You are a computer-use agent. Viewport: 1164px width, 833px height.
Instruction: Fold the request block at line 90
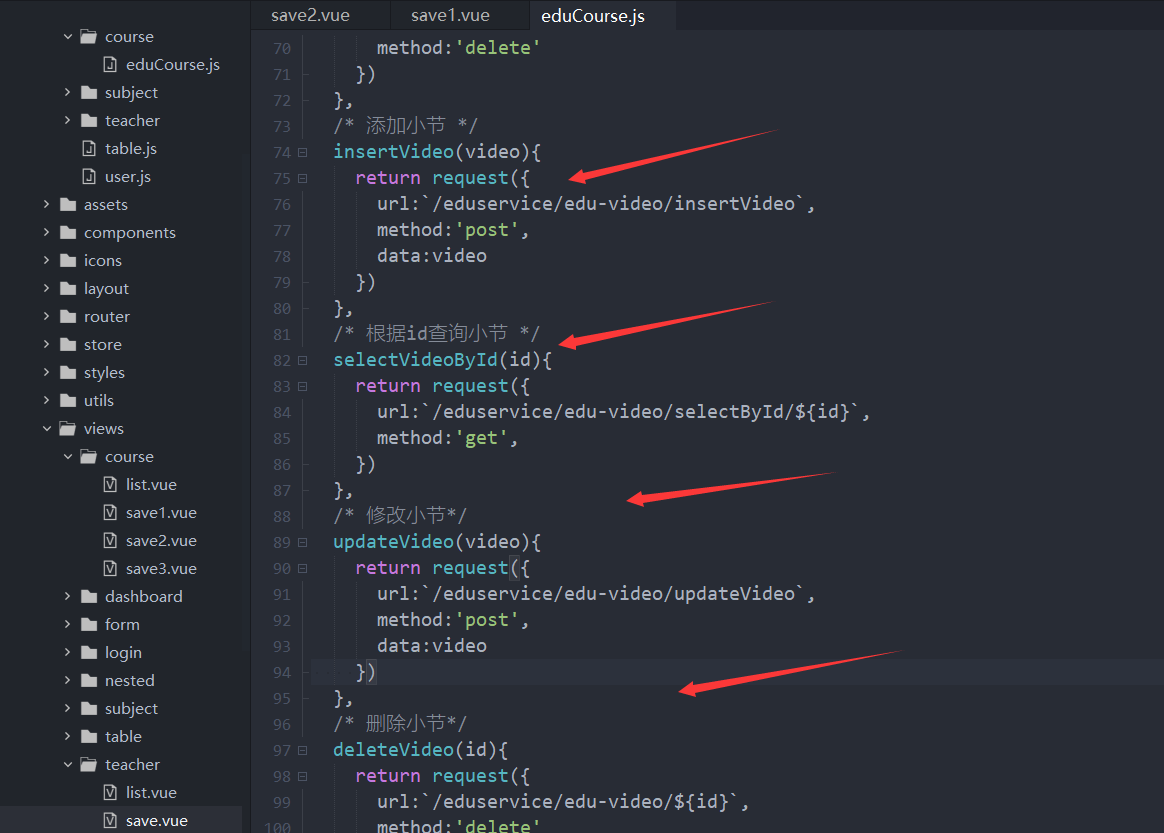pyautogui.click(x=303, y=568)
